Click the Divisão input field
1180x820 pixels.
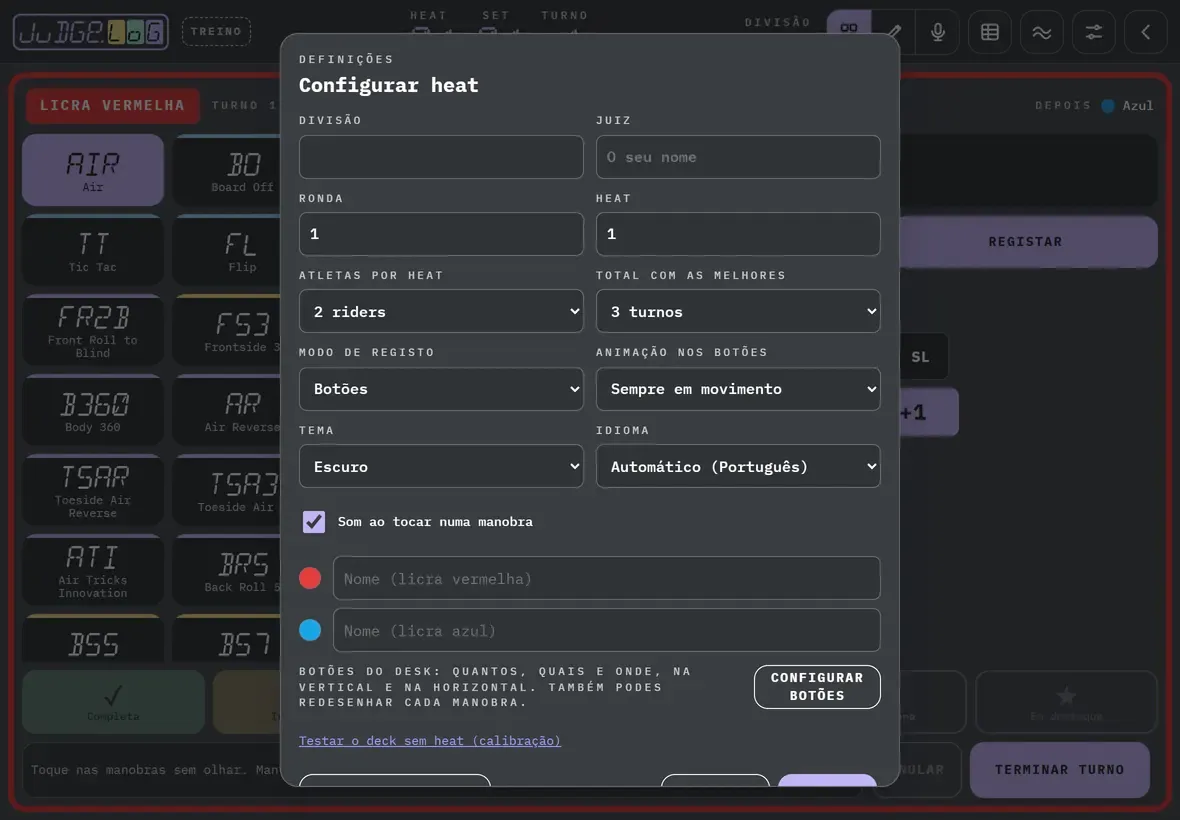[441, 157]
